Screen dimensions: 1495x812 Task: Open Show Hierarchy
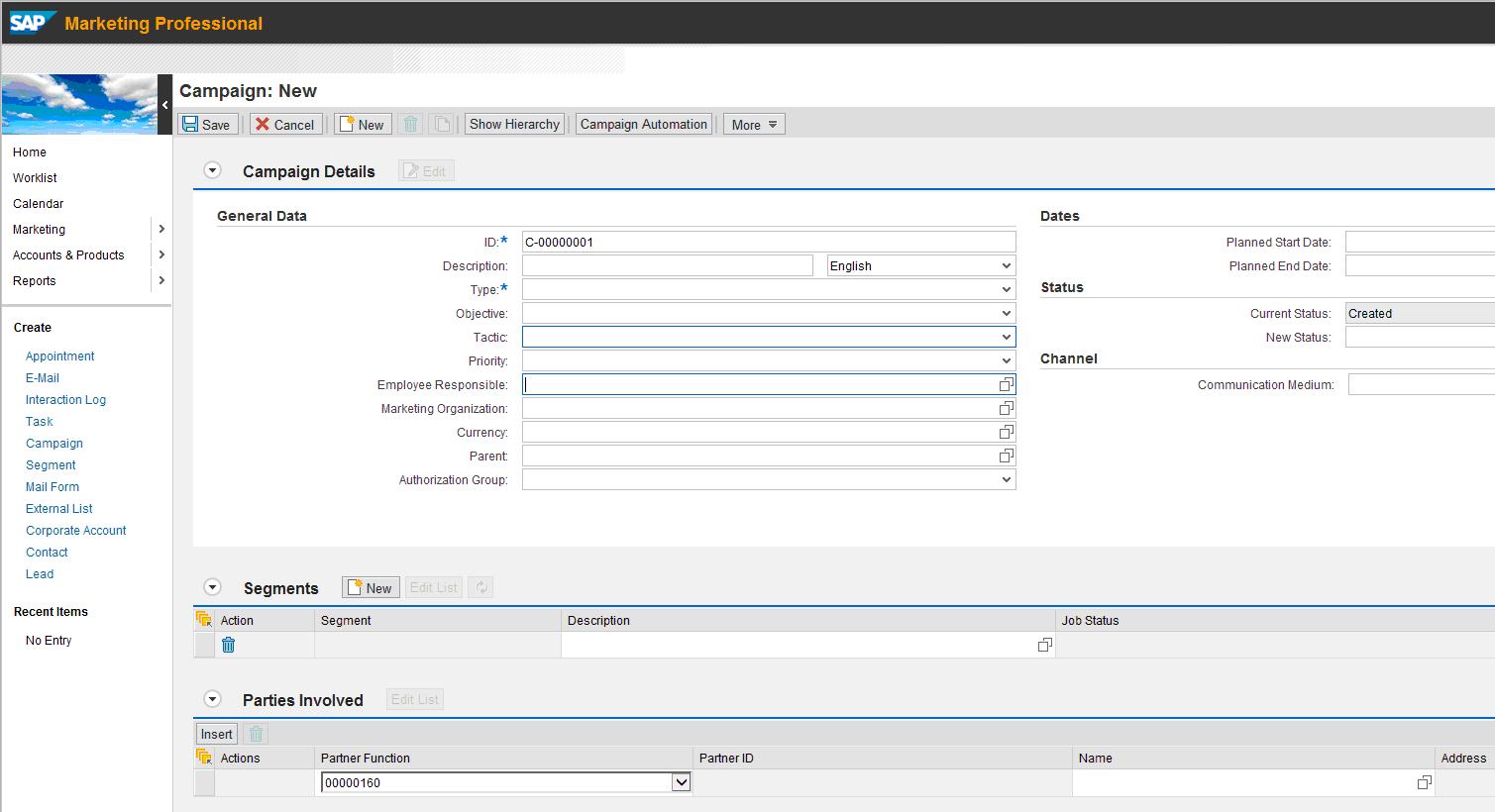514,124
